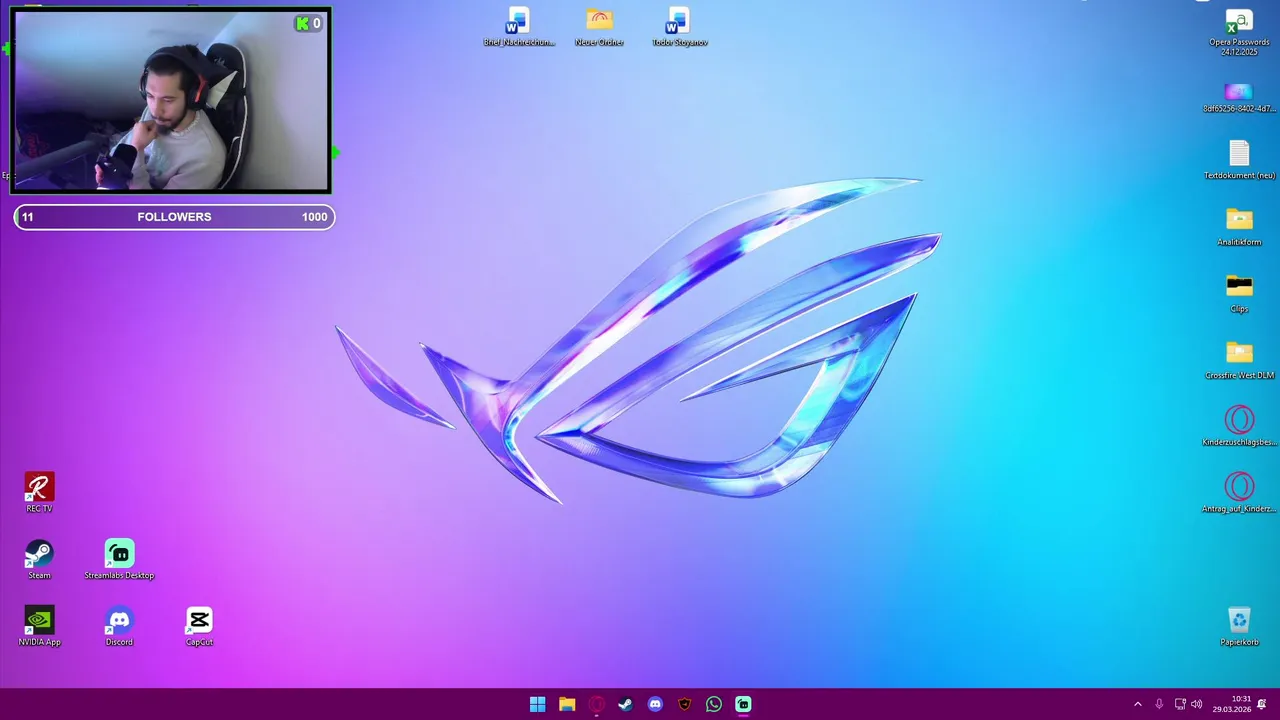Select the Brief Nachreichung Word document

[518, 27]
